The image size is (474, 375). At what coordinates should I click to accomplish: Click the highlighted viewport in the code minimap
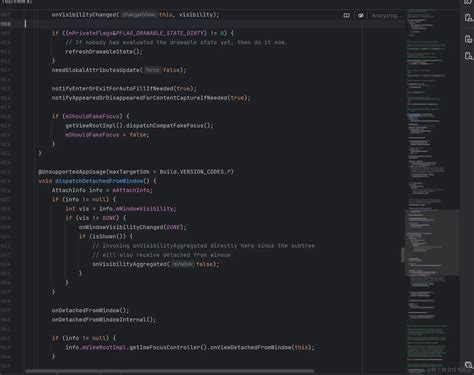click(432, 243)
